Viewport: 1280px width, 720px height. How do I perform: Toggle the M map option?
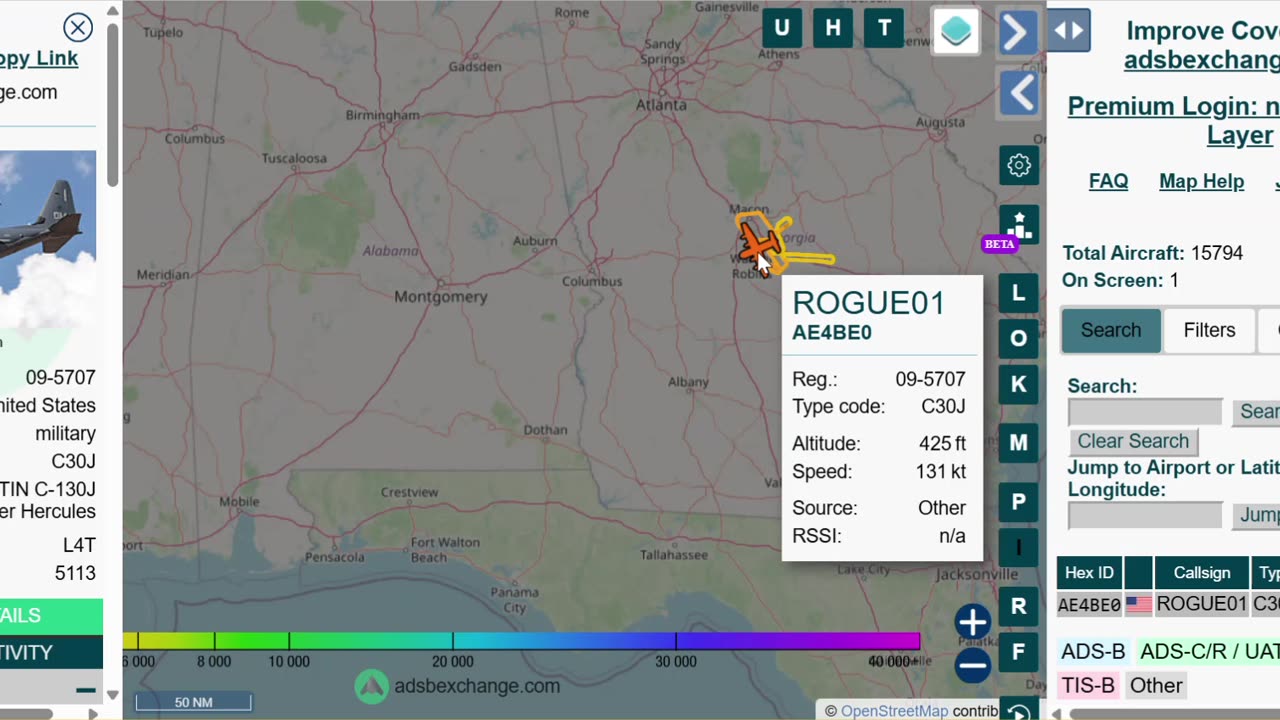(x=1018, y=442)
